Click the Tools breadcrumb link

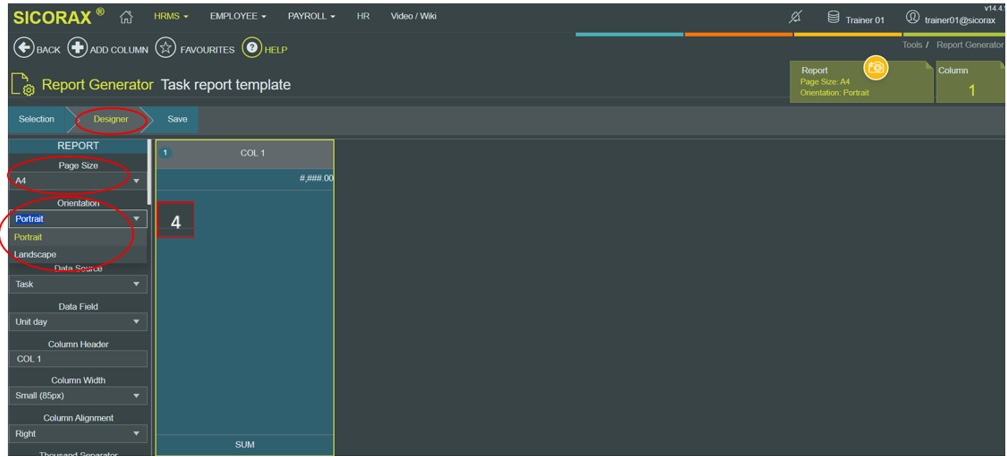tap(911, 45)
